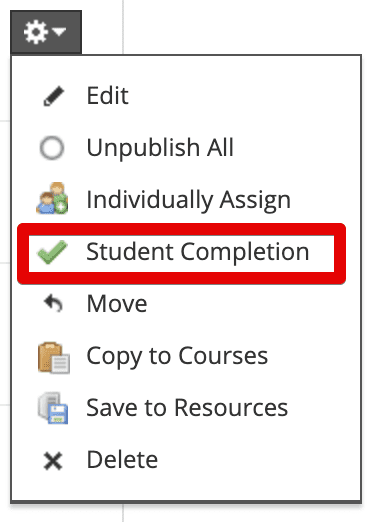
Task: Open the gear settings dropdown
Action: pos(46,32)
